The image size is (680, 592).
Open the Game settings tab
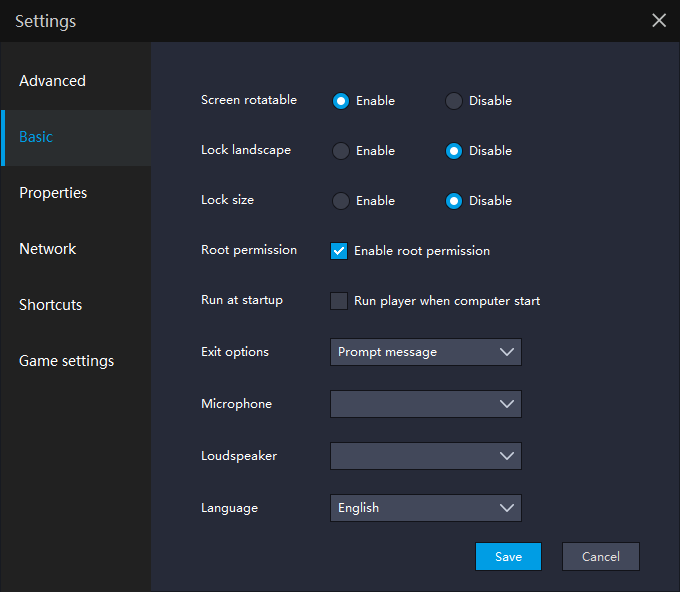67,361
